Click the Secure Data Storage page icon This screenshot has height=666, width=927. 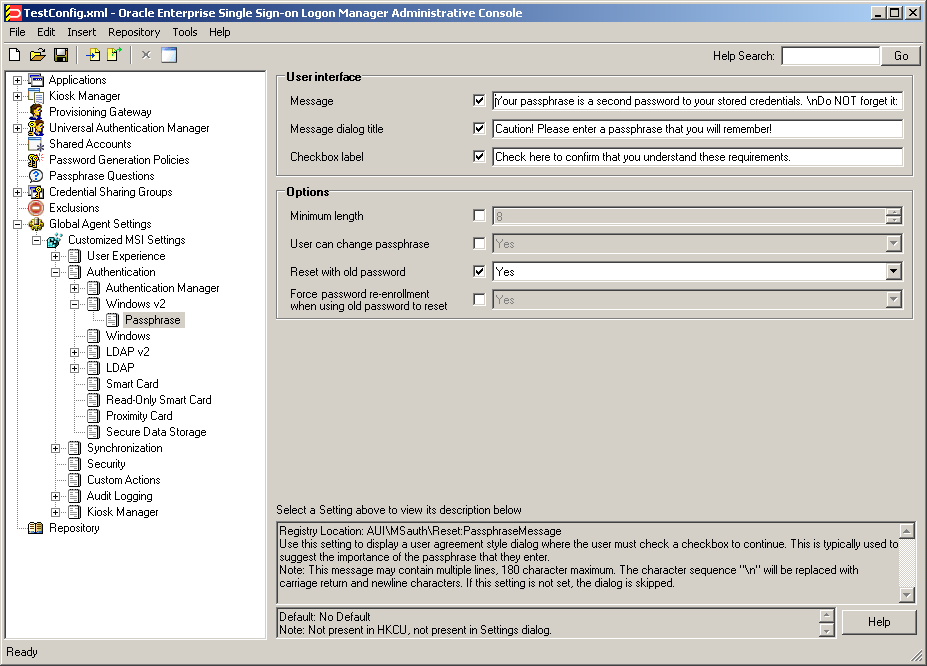[93, 432]
